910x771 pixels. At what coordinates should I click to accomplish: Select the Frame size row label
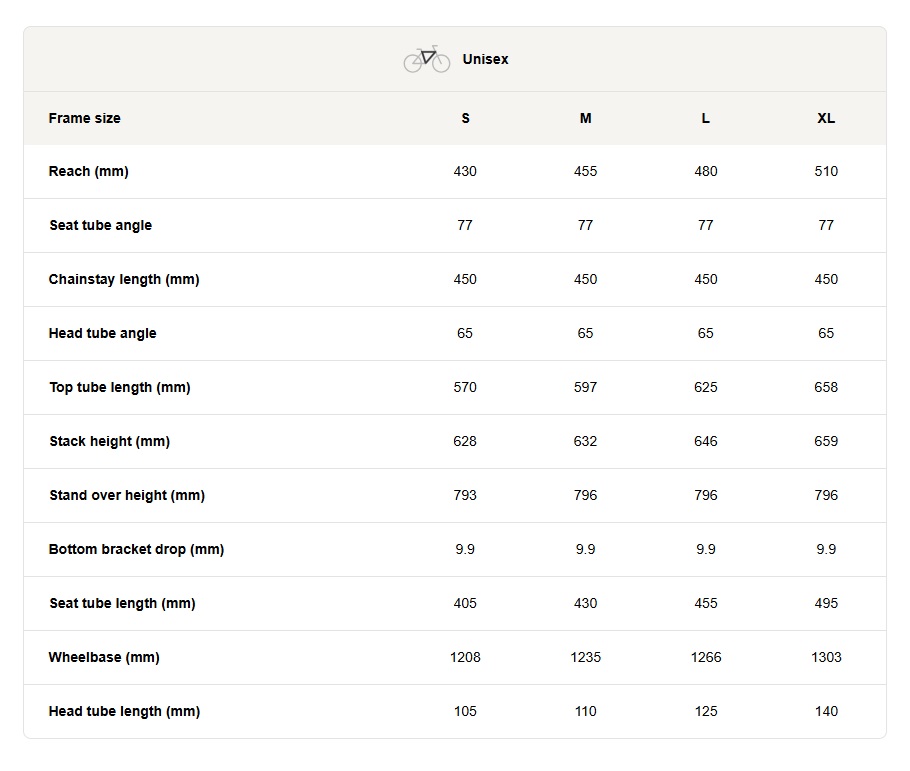(85, 118)
